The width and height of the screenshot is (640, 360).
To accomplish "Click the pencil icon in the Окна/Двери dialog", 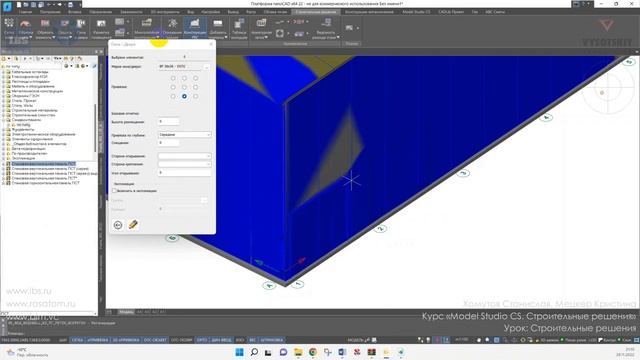I will (x=133, y=224).
